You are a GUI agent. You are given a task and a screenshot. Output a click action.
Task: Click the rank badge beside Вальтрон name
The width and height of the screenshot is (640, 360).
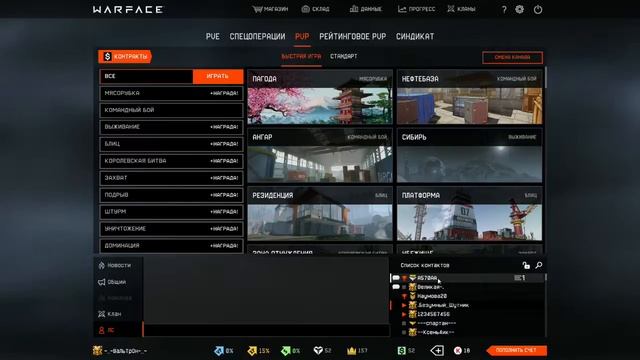(98, 351)
